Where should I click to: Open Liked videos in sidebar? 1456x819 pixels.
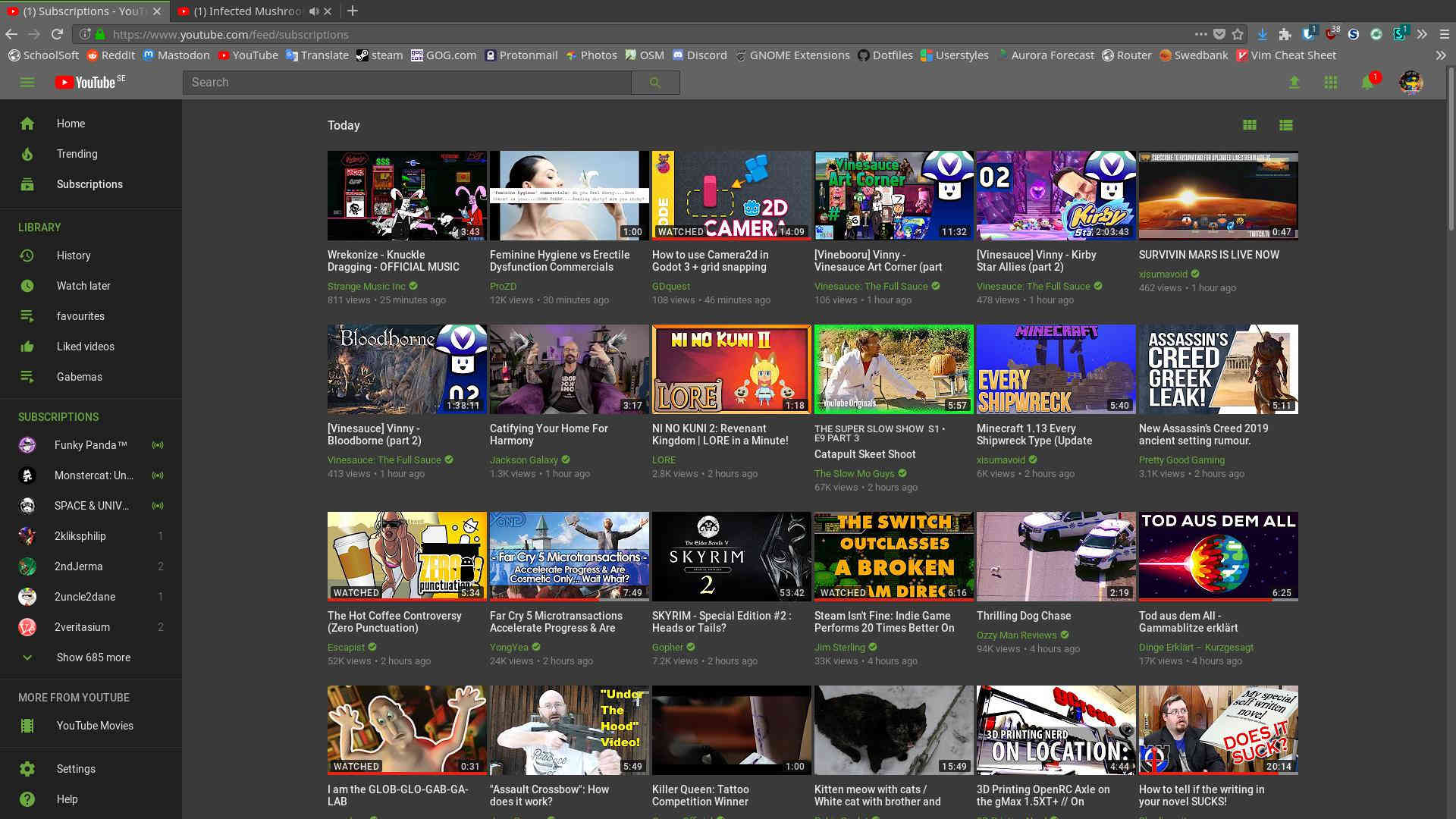pos(91,347)
